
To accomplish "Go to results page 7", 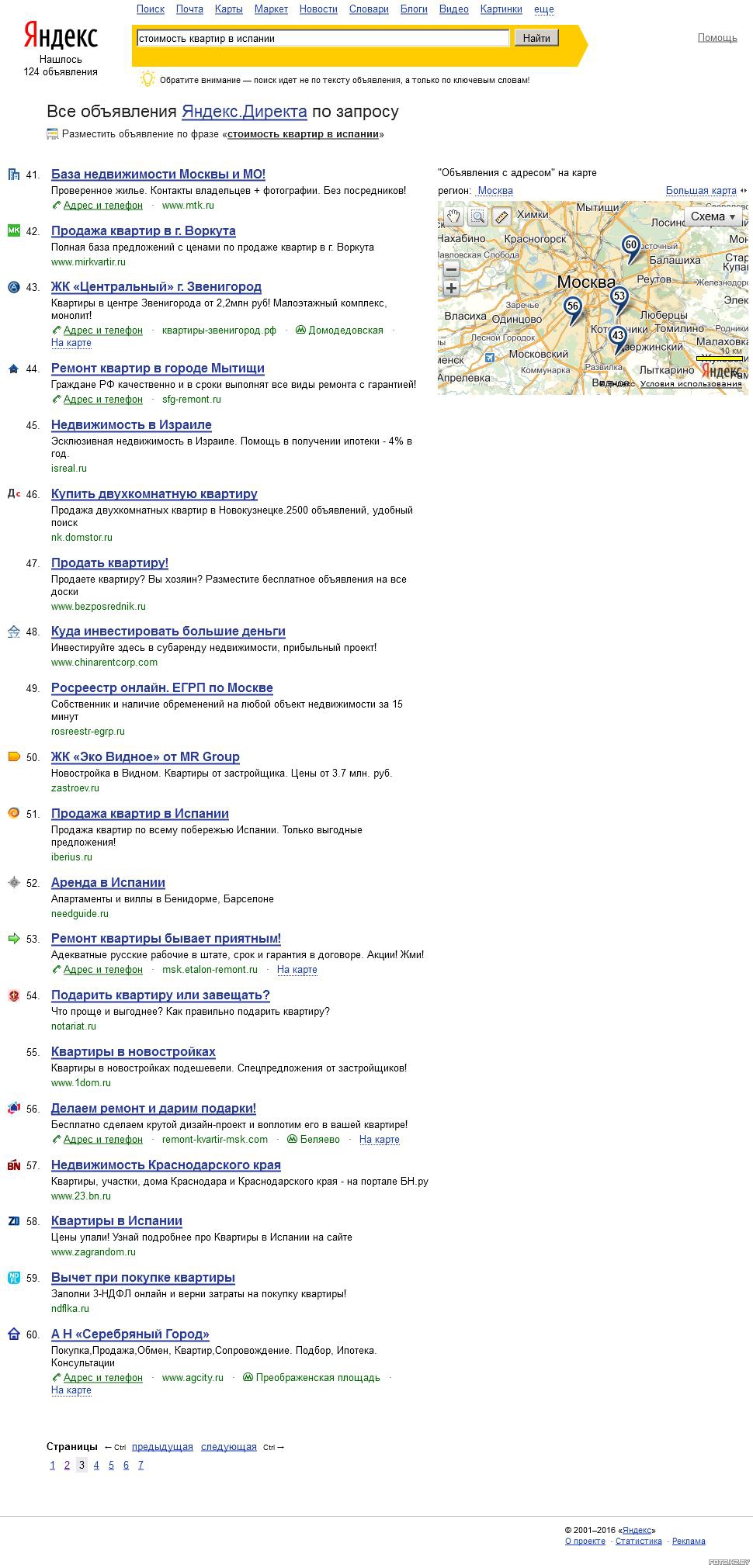I will point(141,1466).
